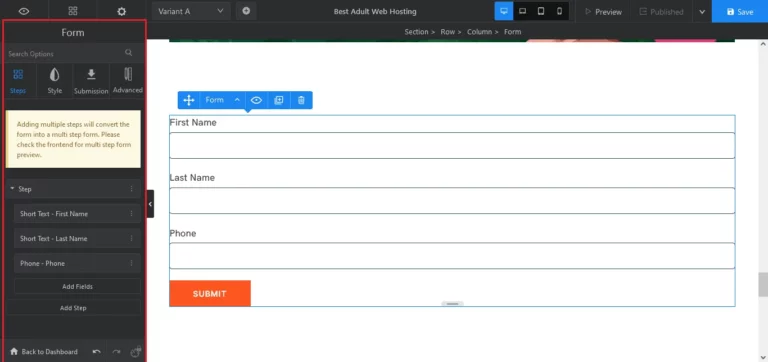Open the settings gear icon
The width and height of the screenshot is (768, 362).
pyautogui.click(x=121, y=11)
